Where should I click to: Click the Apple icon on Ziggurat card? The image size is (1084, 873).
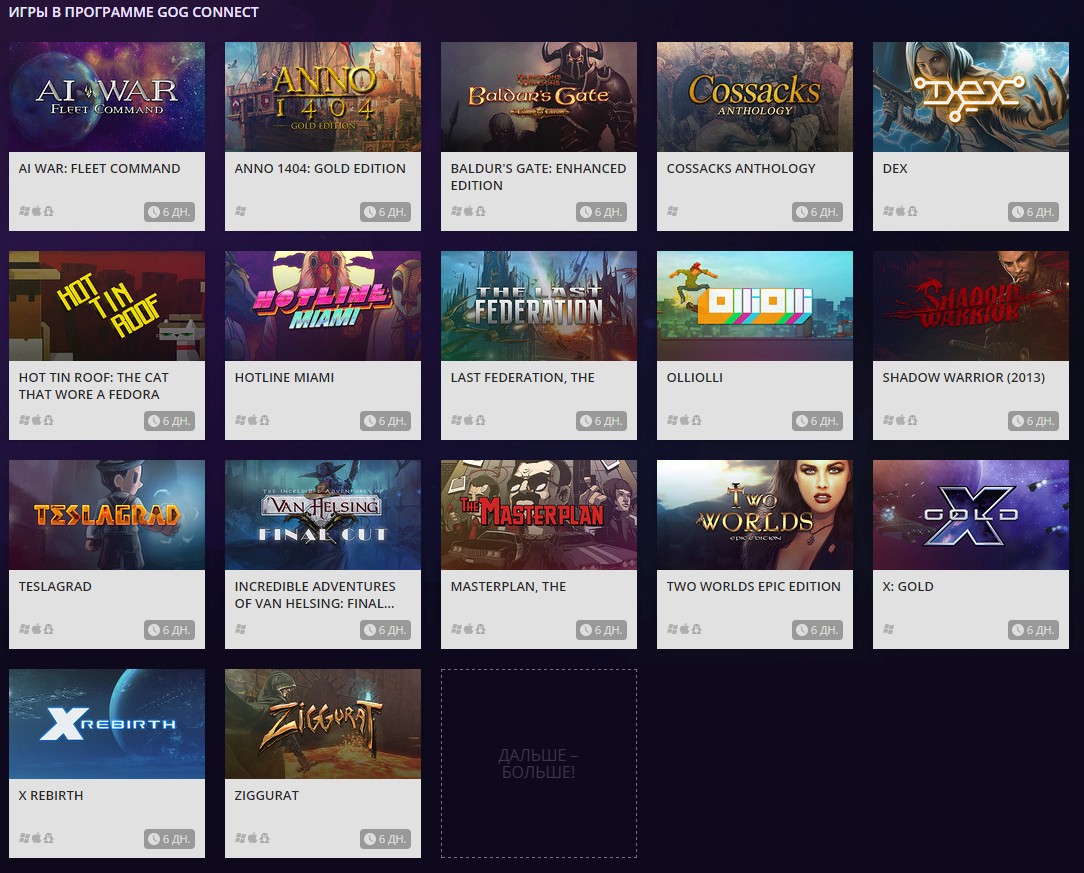click(252, 838)
